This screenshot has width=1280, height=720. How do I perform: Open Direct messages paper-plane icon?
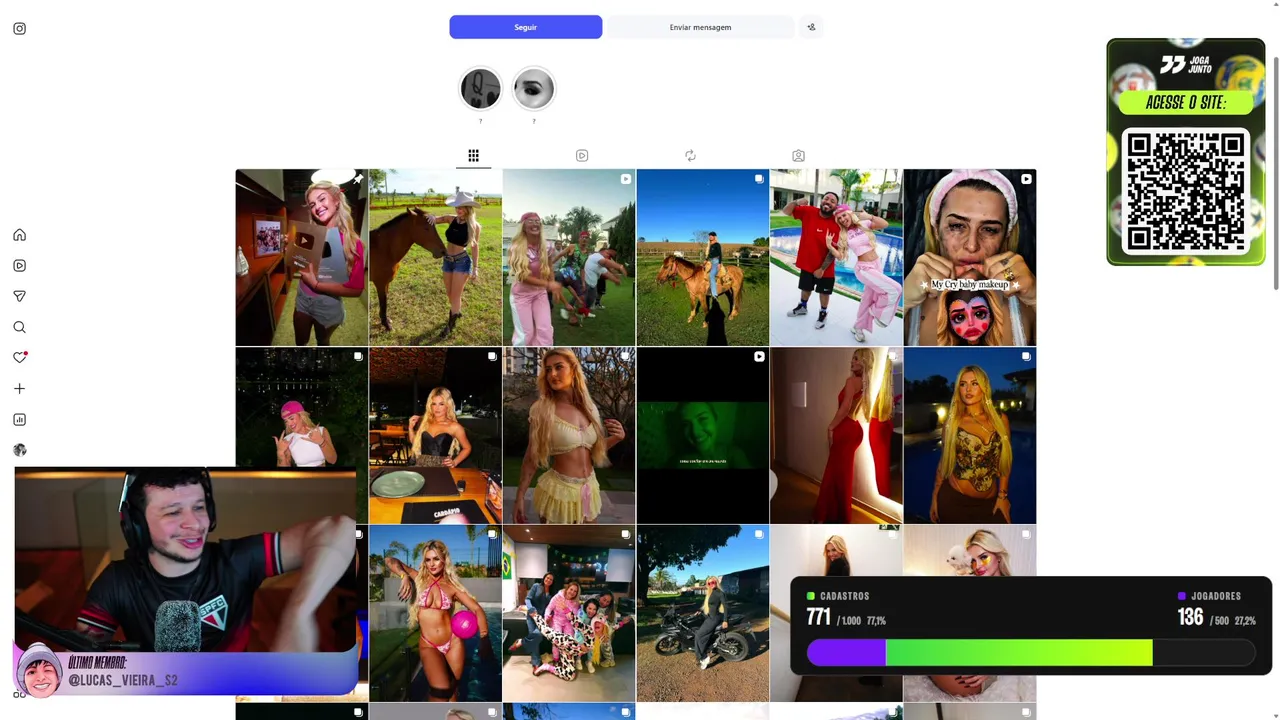coord(19,296)
